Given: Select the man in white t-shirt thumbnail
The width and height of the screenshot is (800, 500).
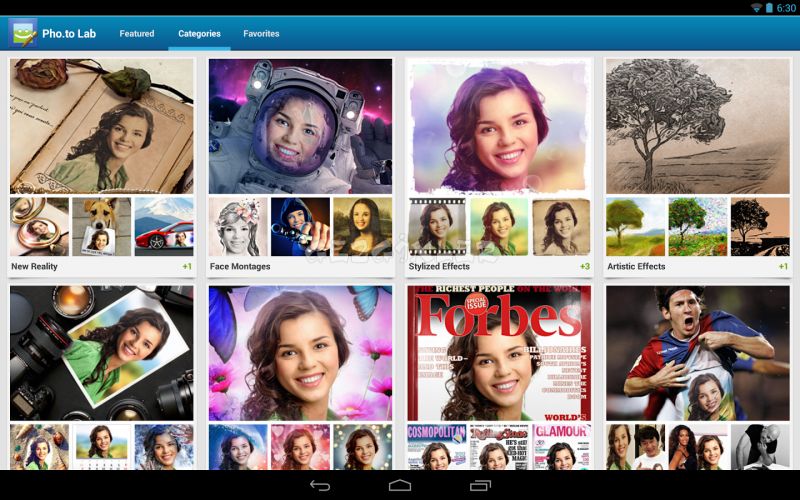Looking at the screenshot, I should point(635,447).
